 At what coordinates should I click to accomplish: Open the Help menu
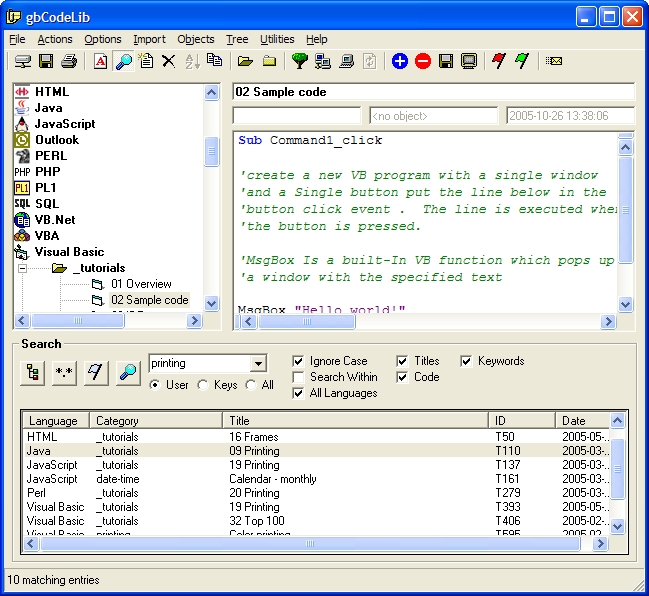pyautogui.click(x=317, y=39)
